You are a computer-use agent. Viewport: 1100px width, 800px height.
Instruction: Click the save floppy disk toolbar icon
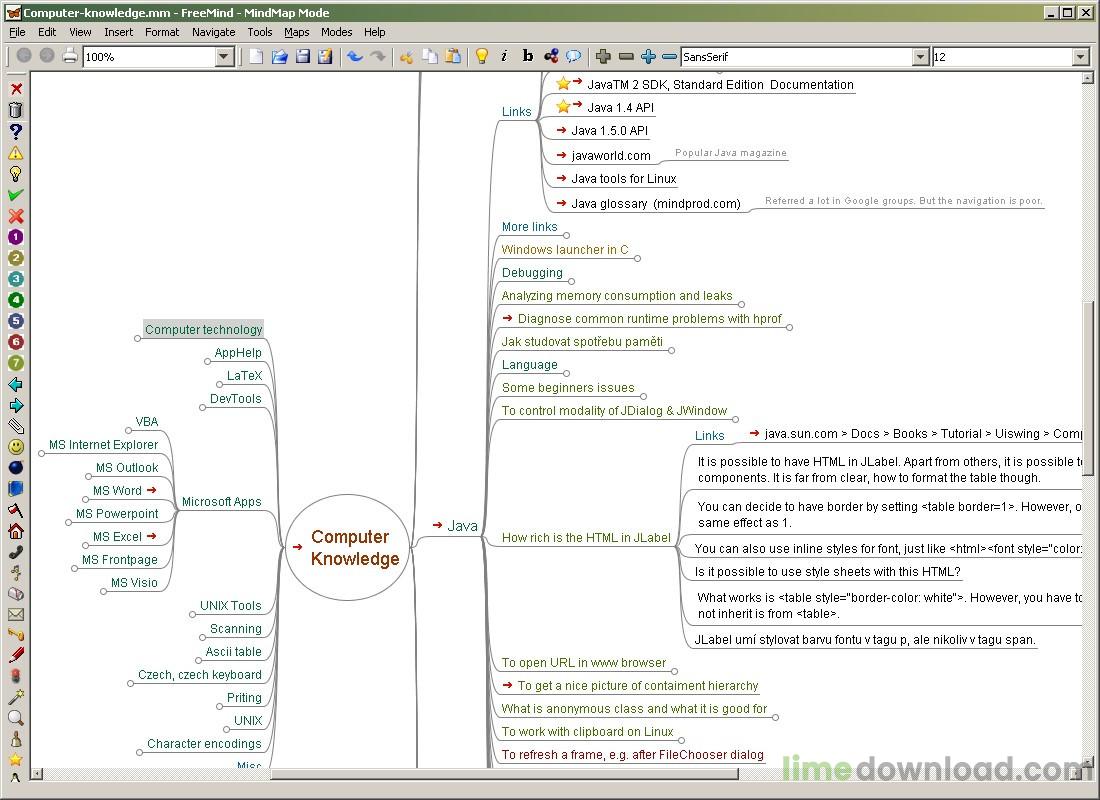click(302, 56)
